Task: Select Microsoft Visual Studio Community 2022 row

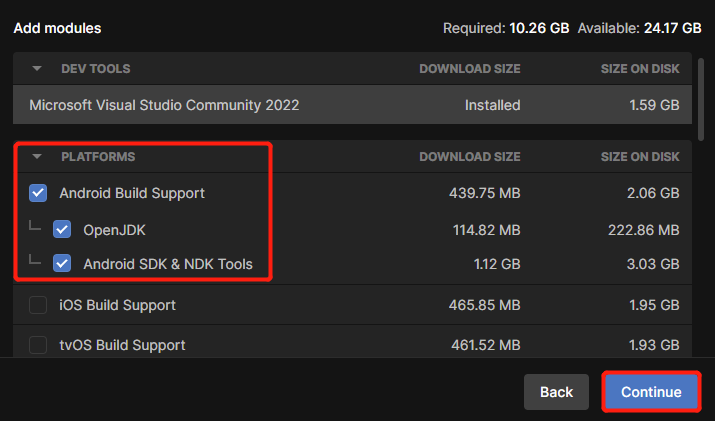Action: 352,104
